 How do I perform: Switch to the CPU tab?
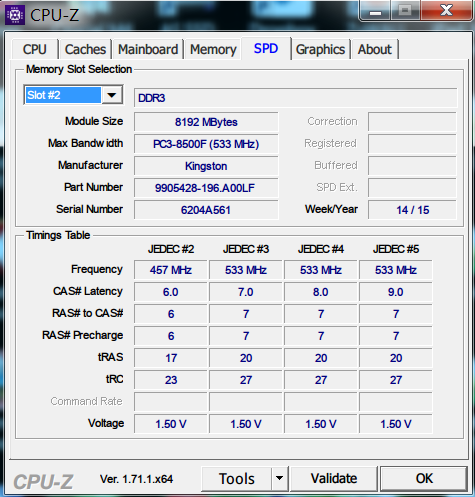pyautogui.click(x=35, y=50)
